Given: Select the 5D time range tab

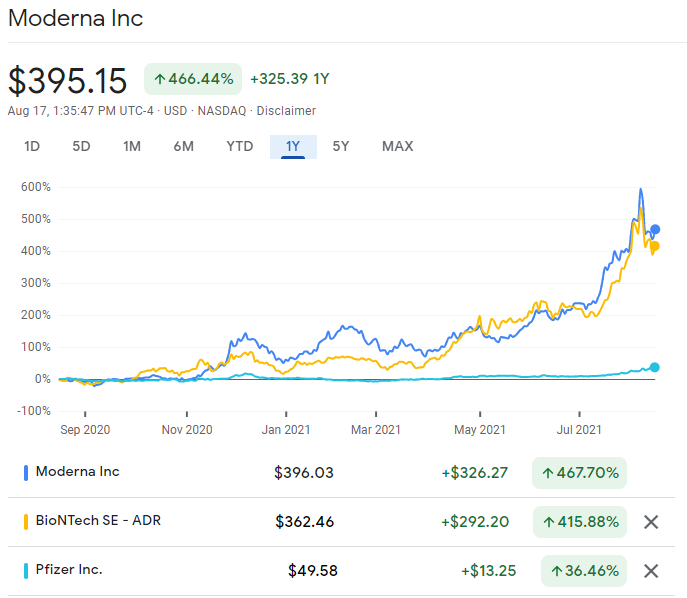Looking at the screenshot, I should [x=81, y=147].
